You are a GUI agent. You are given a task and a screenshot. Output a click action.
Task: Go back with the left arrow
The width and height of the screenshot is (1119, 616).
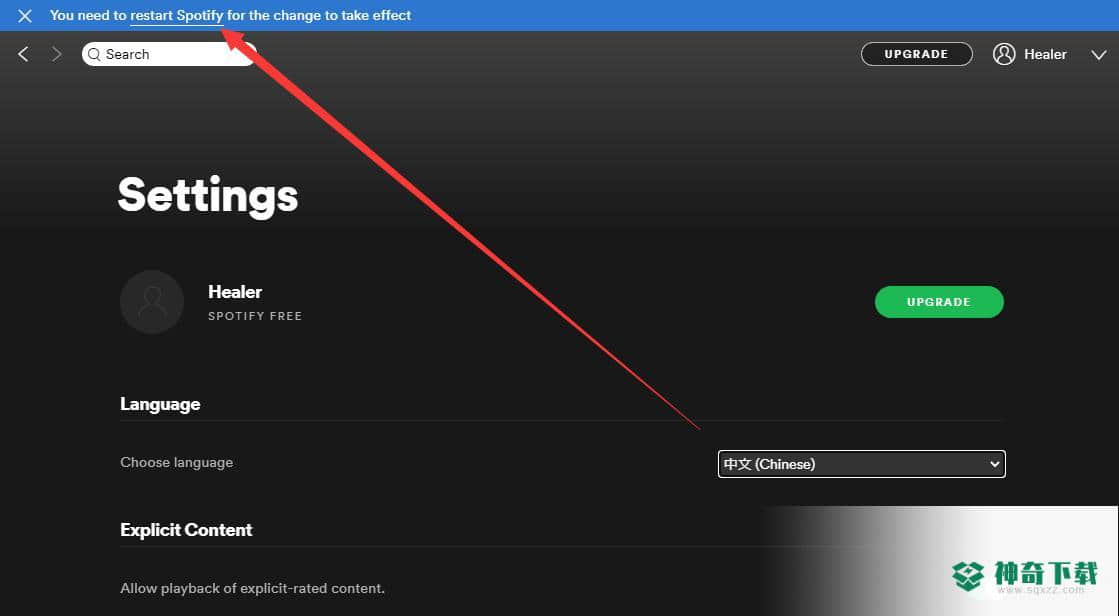23,54
